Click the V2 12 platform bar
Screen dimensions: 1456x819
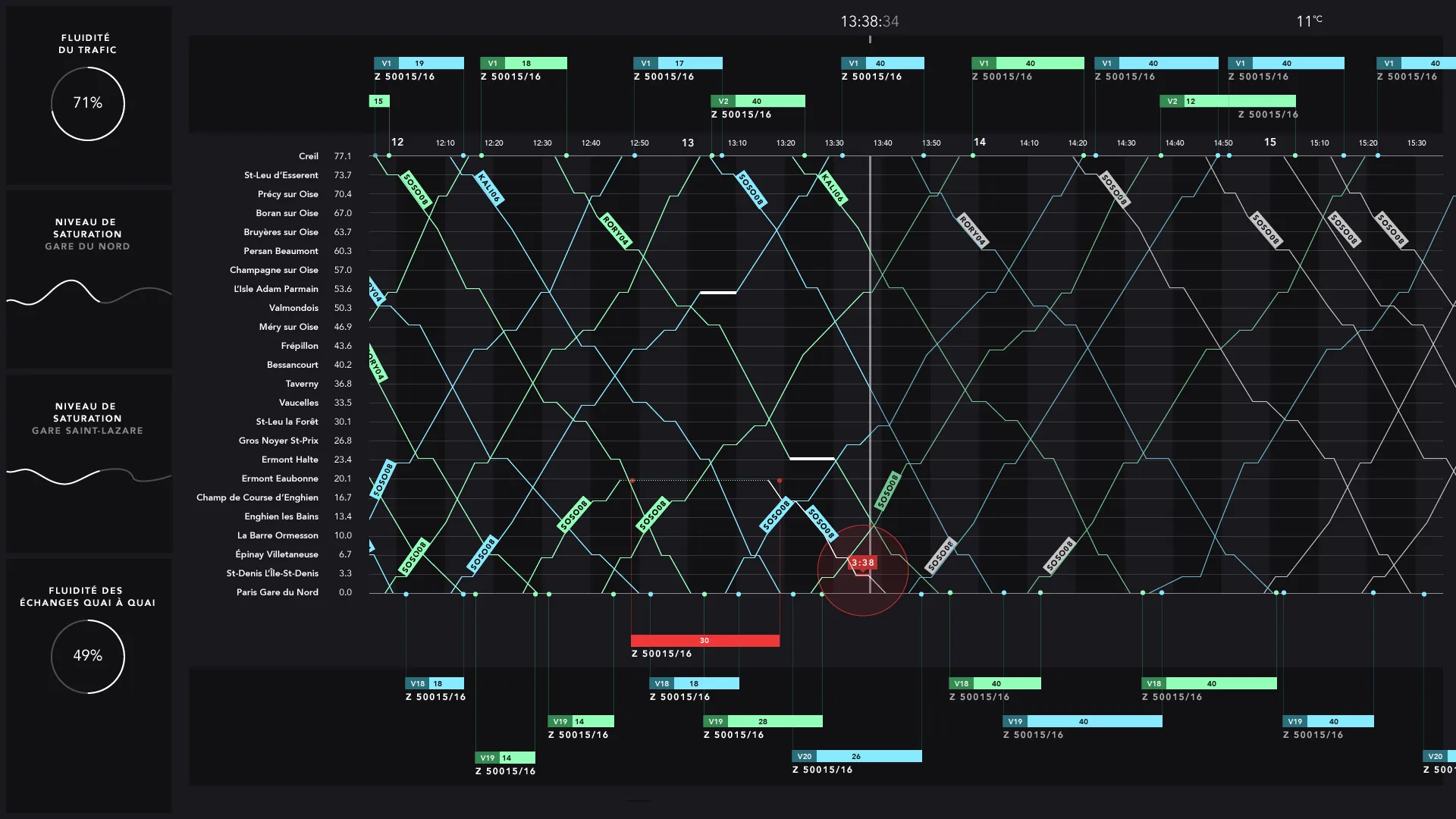pyautogui.click(x=1227, y=101)
